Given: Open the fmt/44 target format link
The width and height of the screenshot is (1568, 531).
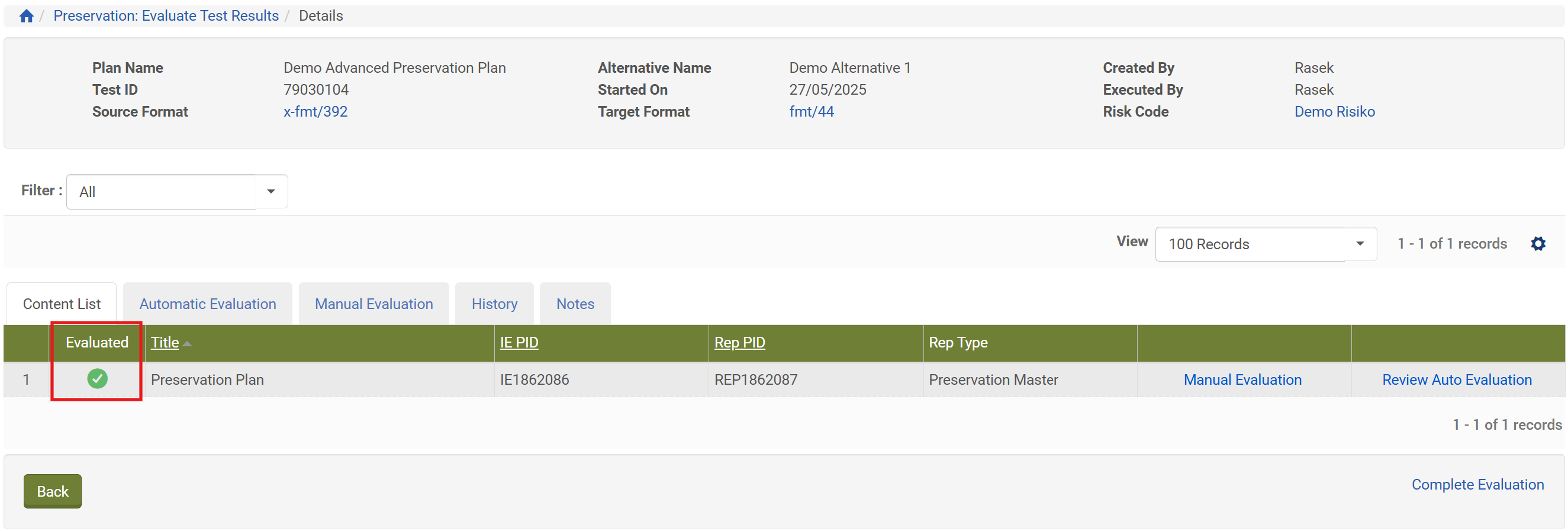Looking at the screenshot, I should (812, 111).
